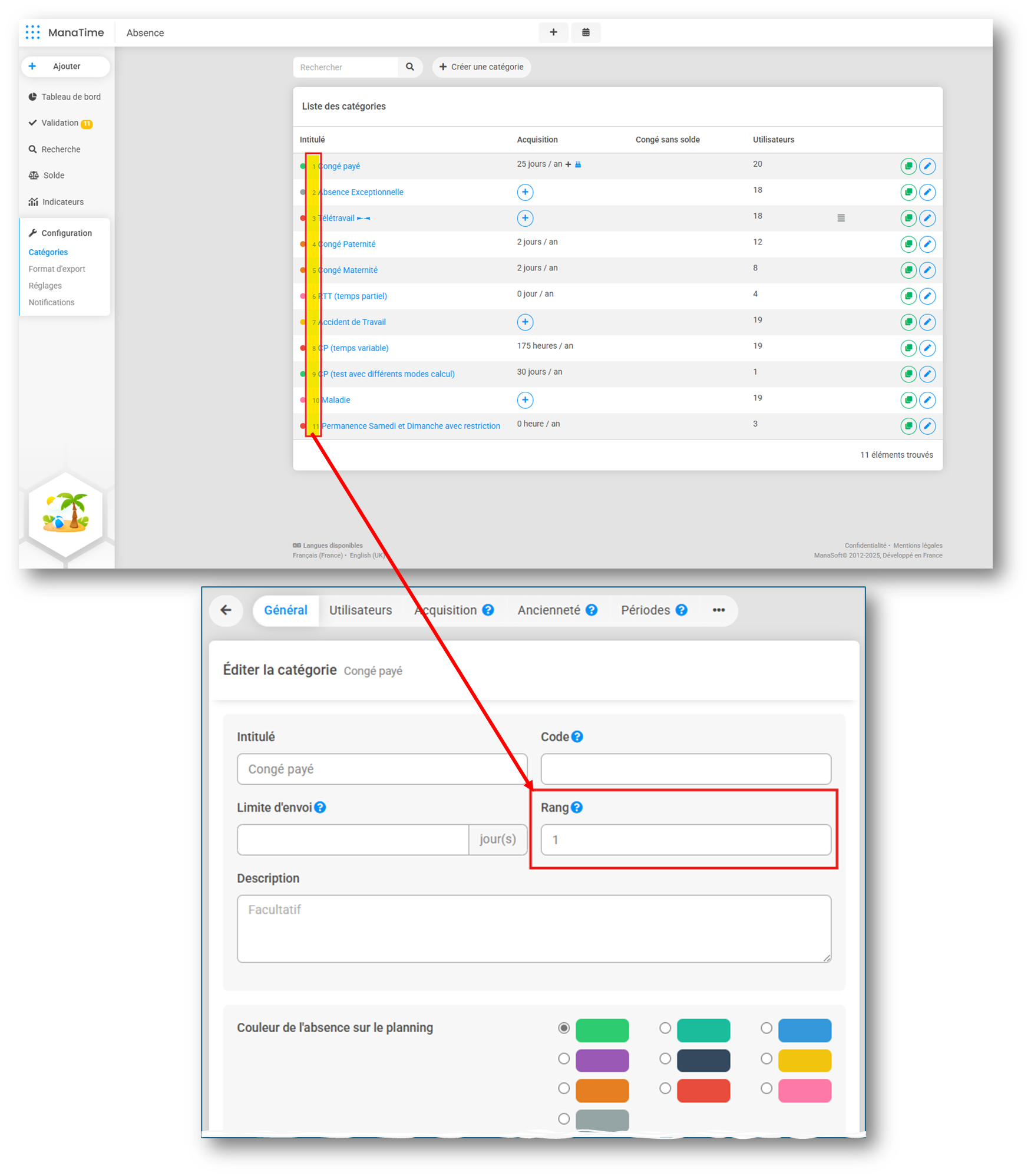Edit the Absence Exceptionnelle category
The width and height of the screenshot is (1031, 1176).
tap(927, 192)
